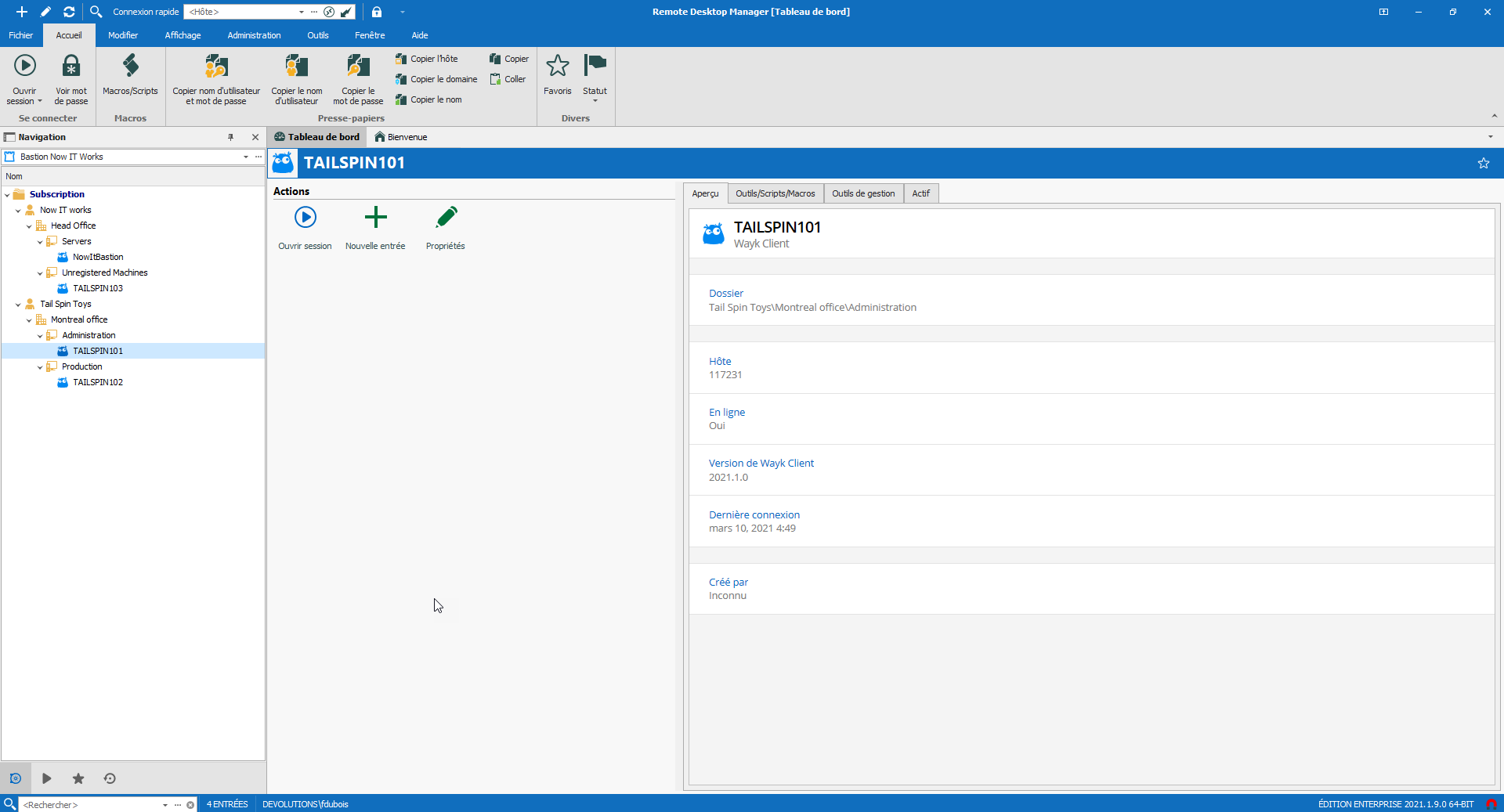
Task: Click Copier nom d'utilisateur et mot de passe
Action: coord(216,78)
